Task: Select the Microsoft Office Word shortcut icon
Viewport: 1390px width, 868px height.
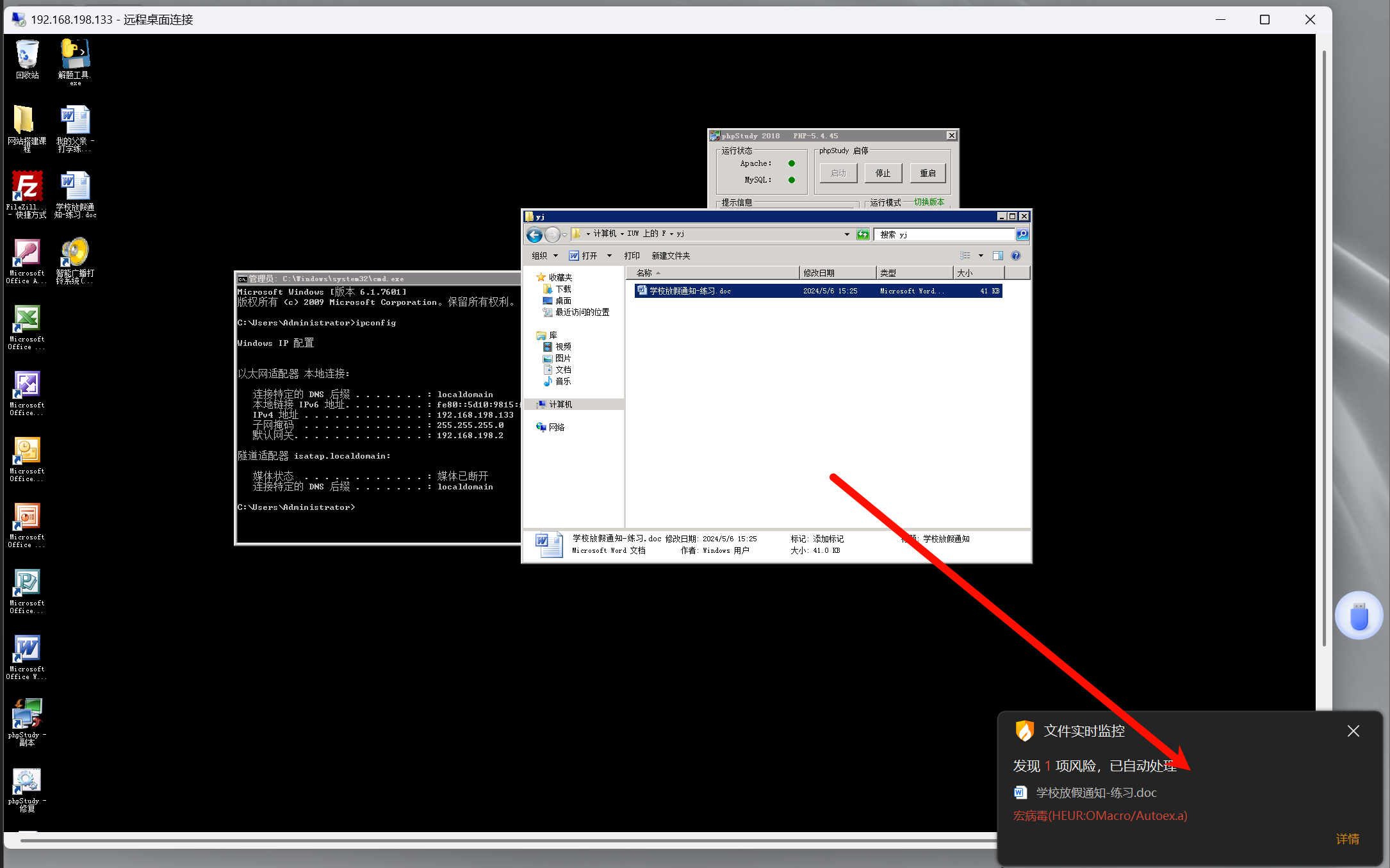Action: click(x=26, y=657)
